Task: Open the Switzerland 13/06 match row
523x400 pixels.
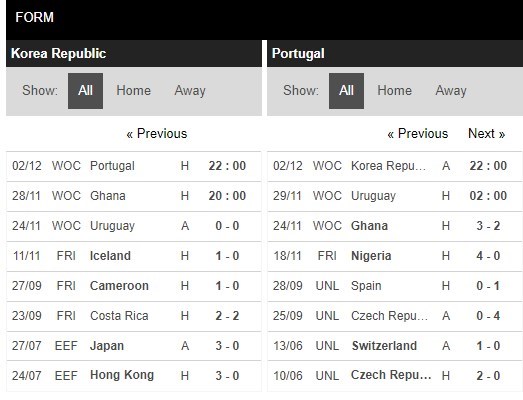Action: pyautogui.click(x=395, y=346)
